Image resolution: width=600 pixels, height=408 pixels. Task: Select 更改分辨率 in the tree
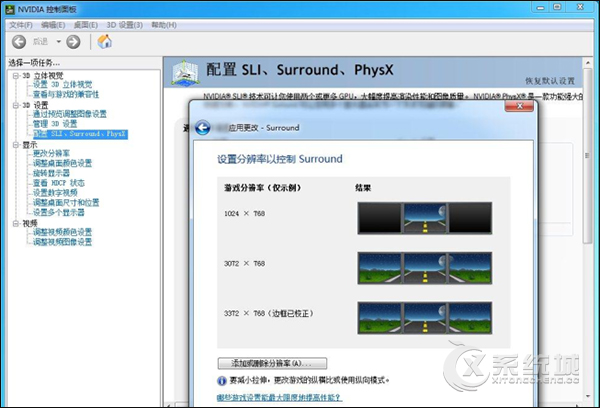tap(51, 153)
